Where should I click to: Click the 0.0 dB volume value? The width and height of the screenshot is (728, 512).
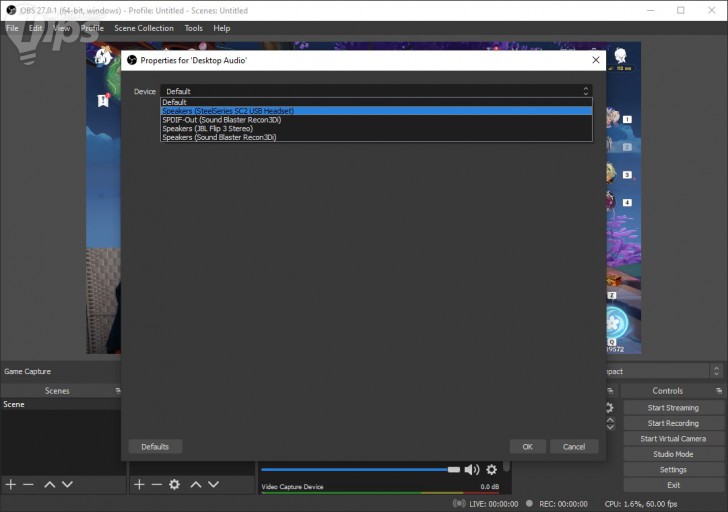pyautogui.click(x=489, y=486)
